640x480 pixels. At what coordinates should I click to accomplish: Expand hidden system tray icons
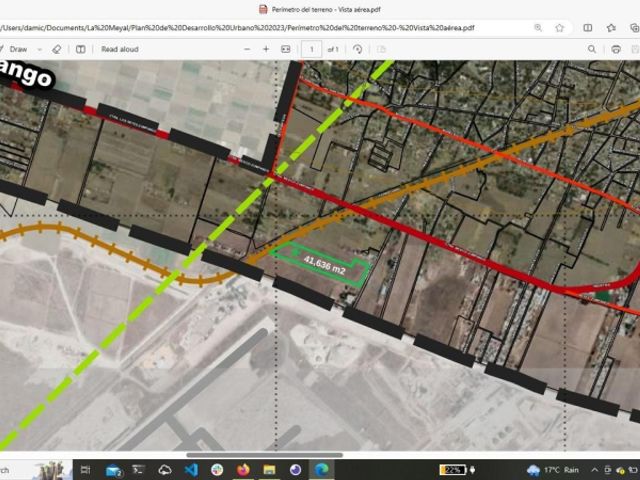[x=594, y=470]
